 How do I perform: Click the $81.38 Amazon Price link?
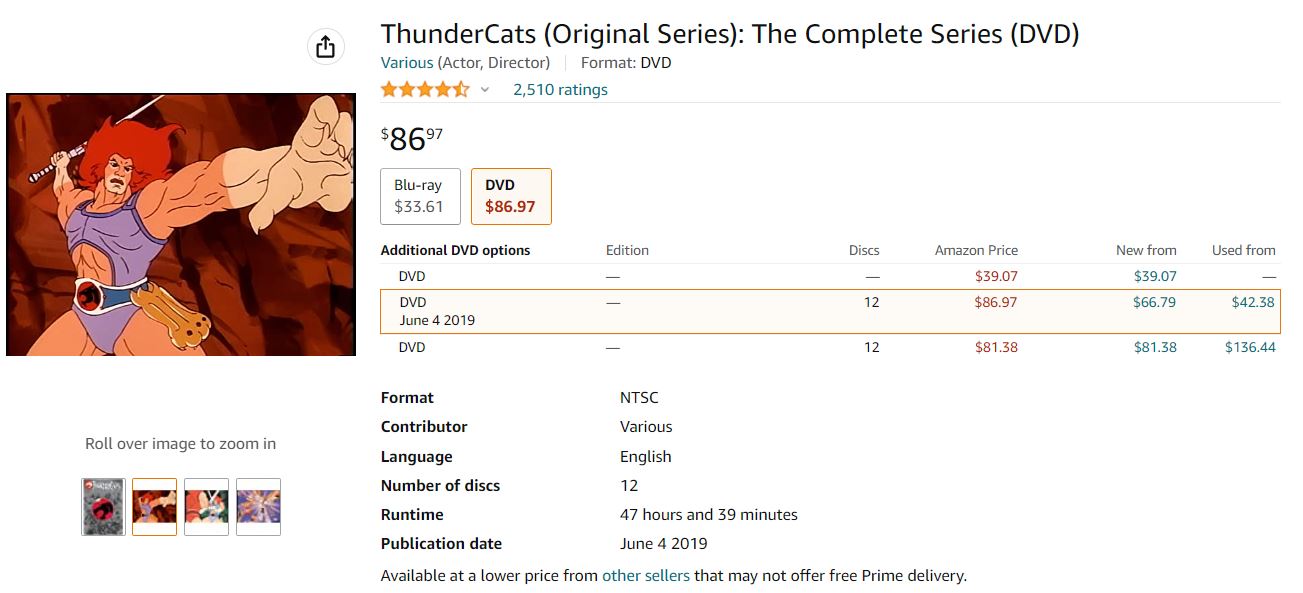click(x=998, y=346)
